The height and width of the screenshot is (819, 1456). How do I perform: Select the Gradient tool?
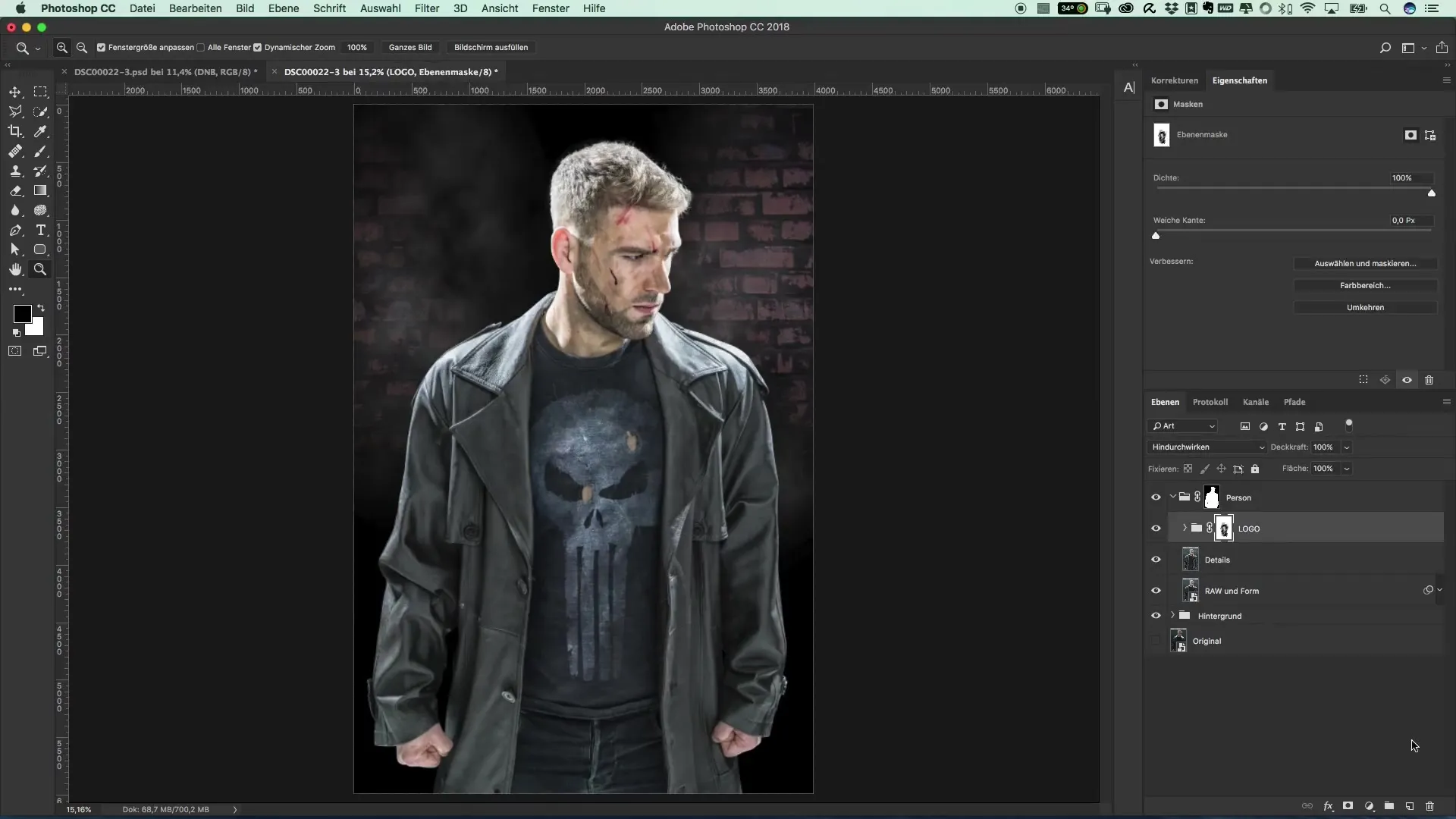(x=40, y=190)
